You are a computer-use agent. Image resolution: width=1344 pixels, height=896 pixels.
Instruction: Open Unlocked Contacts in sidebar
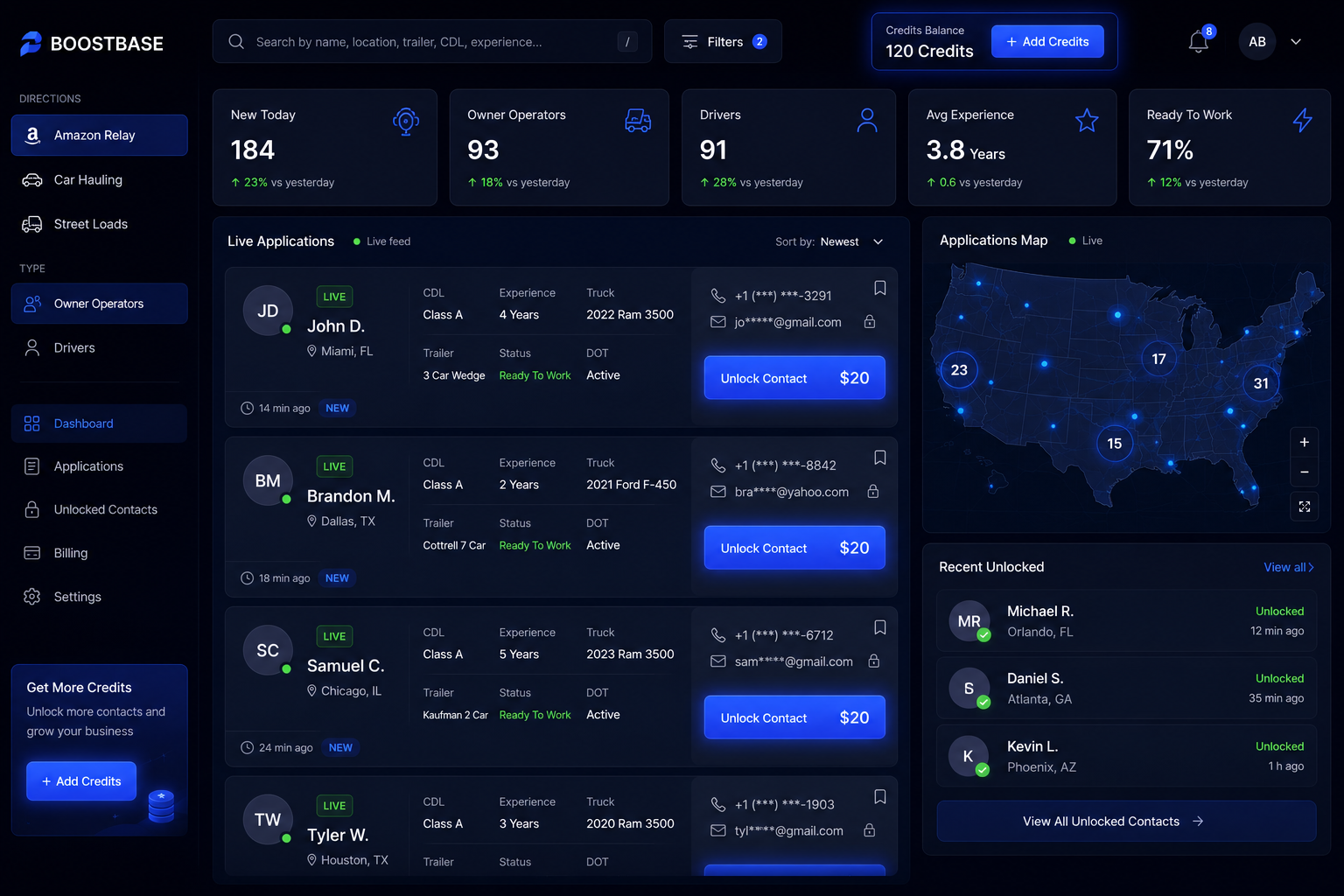pyautogui.click(x=100, y=509)
